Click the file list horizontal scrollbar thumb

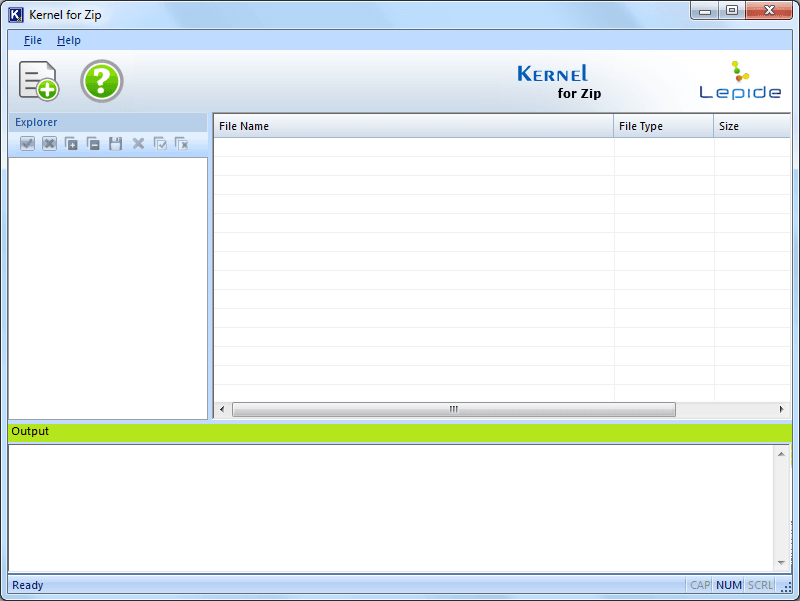(x=454, y=409)
